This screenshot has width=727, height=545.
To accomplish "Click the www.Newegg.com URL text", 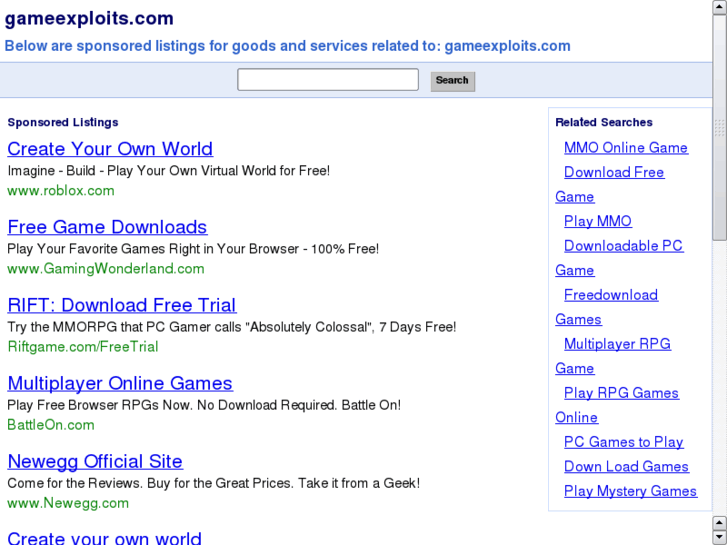I will [x=68, y=503].
